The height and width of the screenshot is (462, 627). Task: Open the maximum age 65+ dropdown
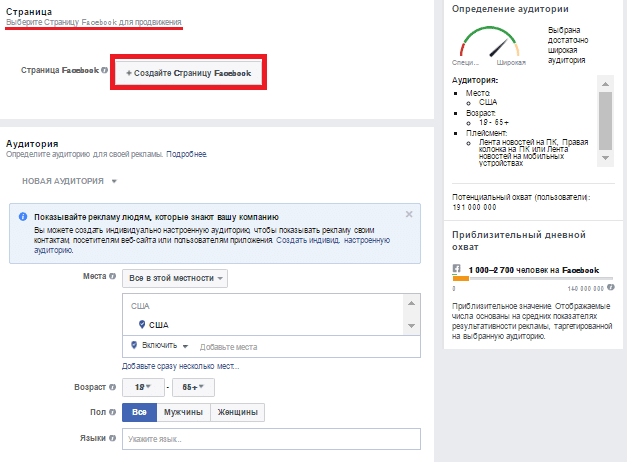coord(190,387)
